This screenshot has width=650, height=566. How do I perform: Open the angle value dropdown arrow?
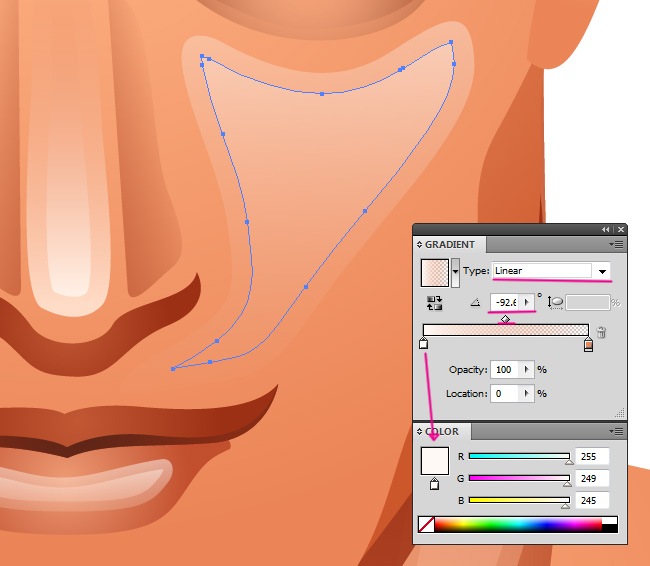coord(528,301)
